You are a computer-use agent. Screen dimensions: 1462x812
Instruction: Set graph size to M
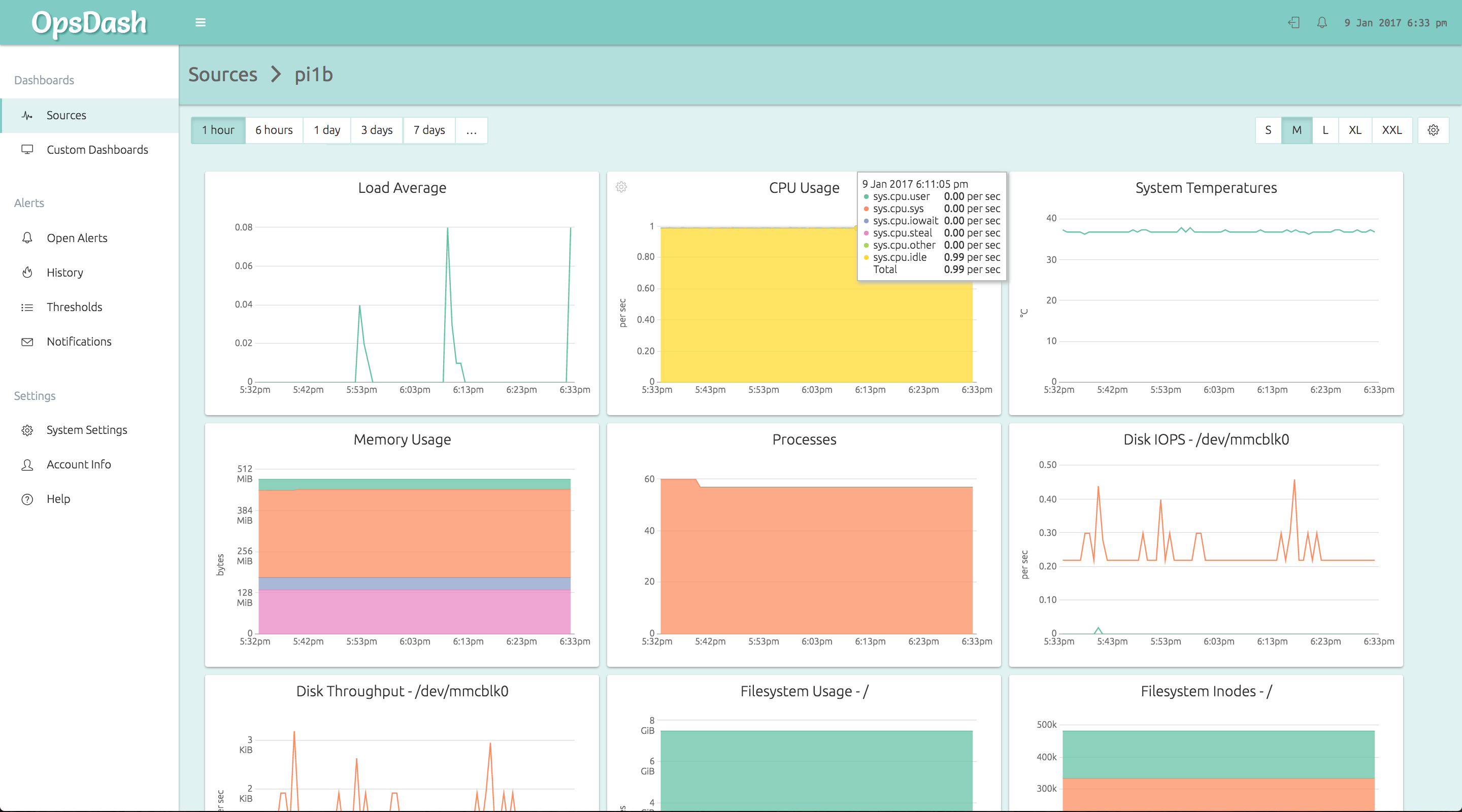(x=1297, y=130)
